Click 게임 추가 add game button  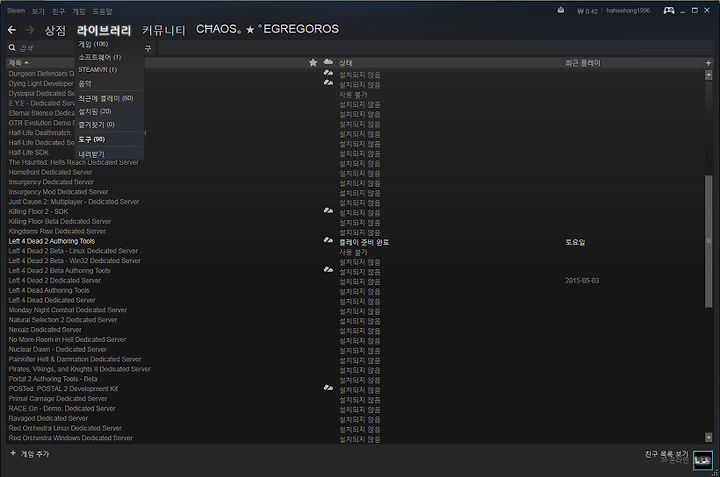pos(30,454)
